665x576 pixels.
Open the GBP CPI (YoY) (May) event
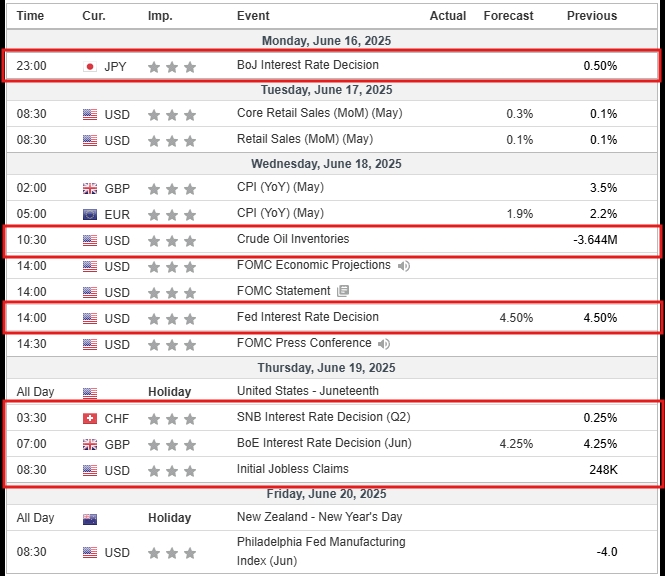coord(280,187)
